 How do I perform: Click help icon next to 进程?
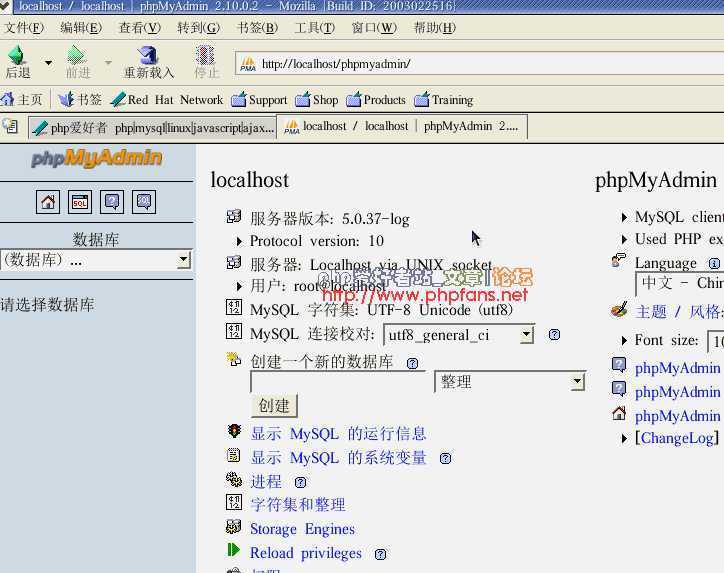coord(300,483)
